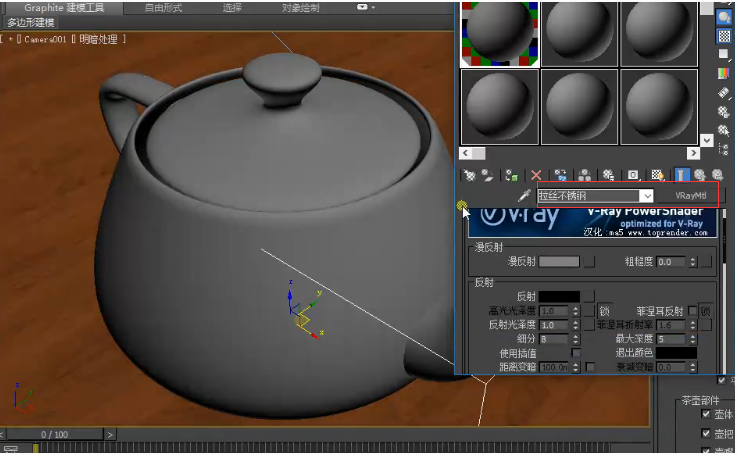The image size is (737, 455).
Task: Click the 粗糙度 map slot button
Action: point(706,262)
